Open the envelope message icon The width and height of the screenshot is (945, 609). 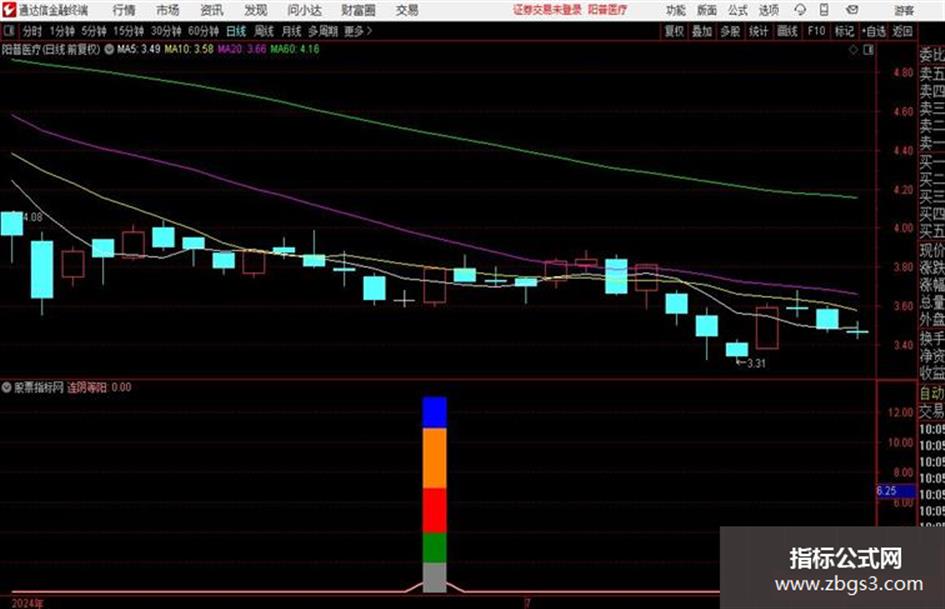click(x=852, y=10)
